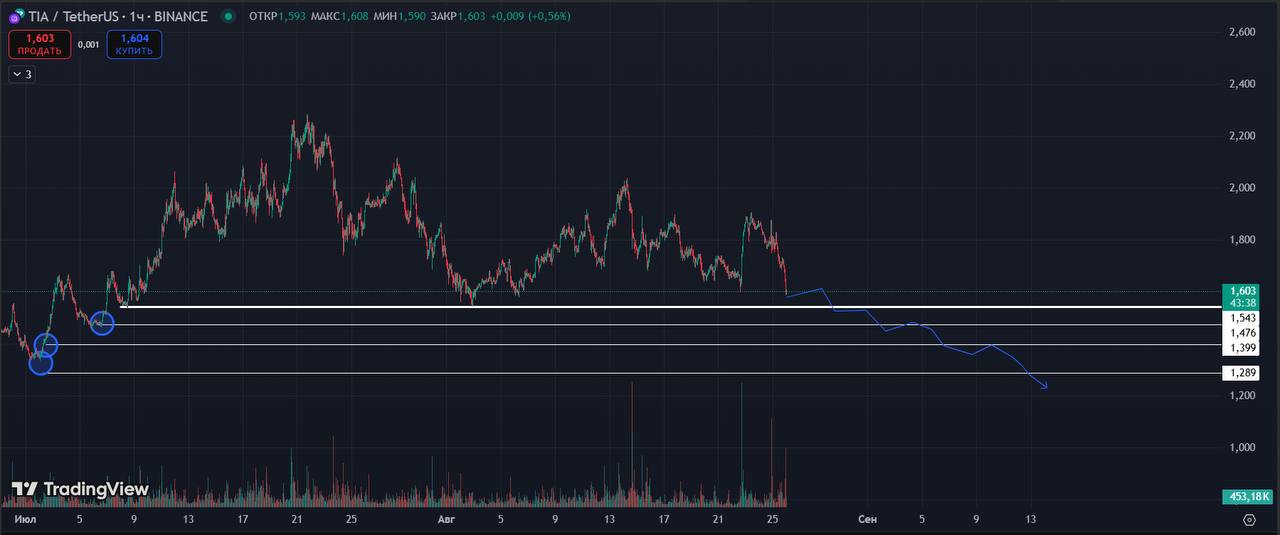The image size is (1280, 535).
Task: Click the 2,400 price axis tick
Action: tap(1242, 84)
